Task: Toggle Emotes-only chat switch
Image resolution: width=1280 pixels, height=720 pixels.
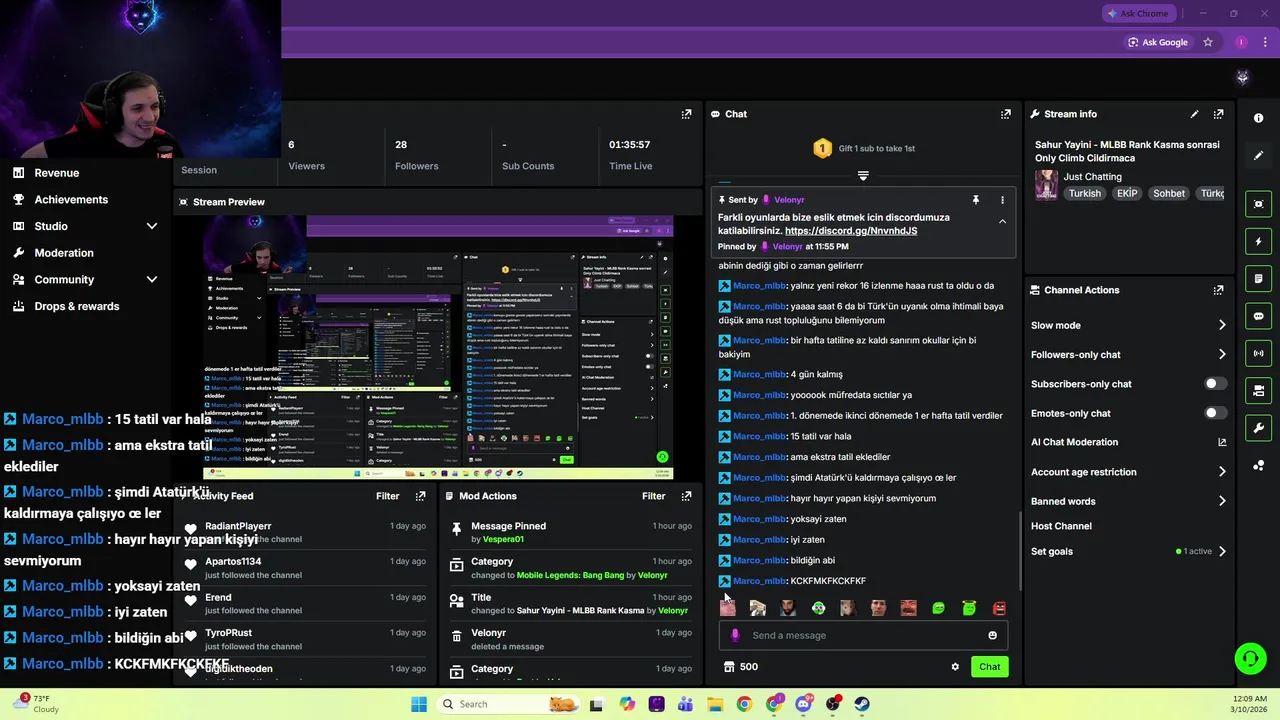Action: coord(1215,413)
